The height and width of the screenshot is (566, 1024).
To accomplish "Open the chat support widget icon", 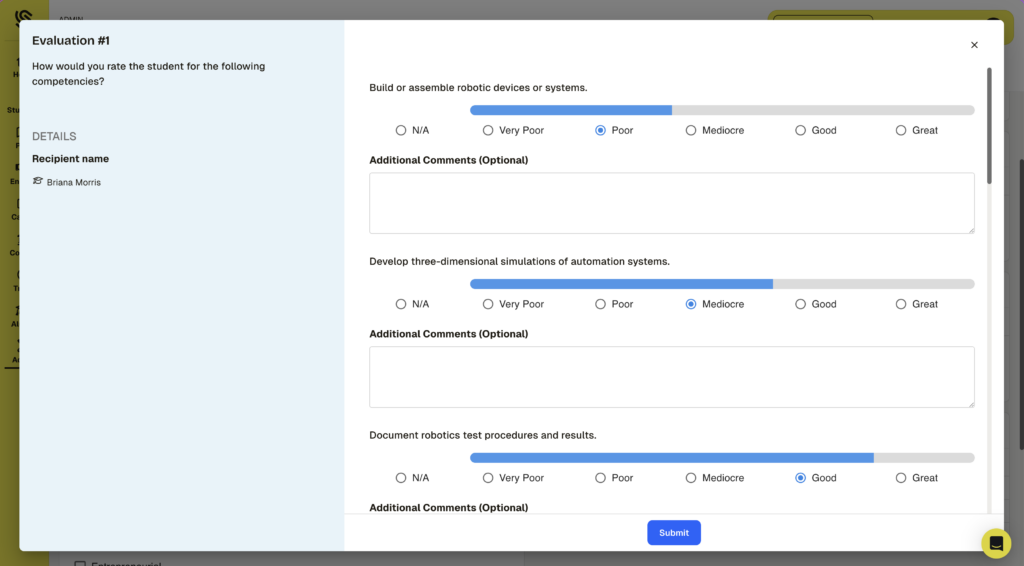I will [996, 543].
